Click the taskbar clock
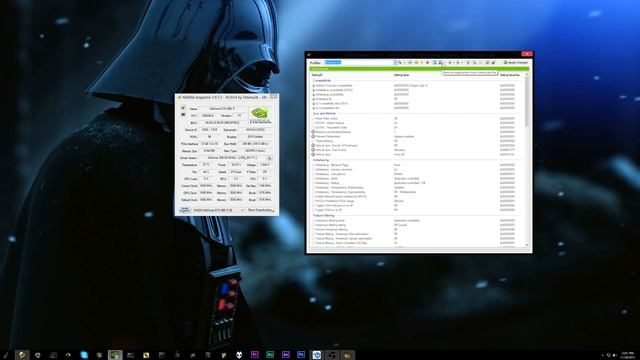 coord(628,355)
